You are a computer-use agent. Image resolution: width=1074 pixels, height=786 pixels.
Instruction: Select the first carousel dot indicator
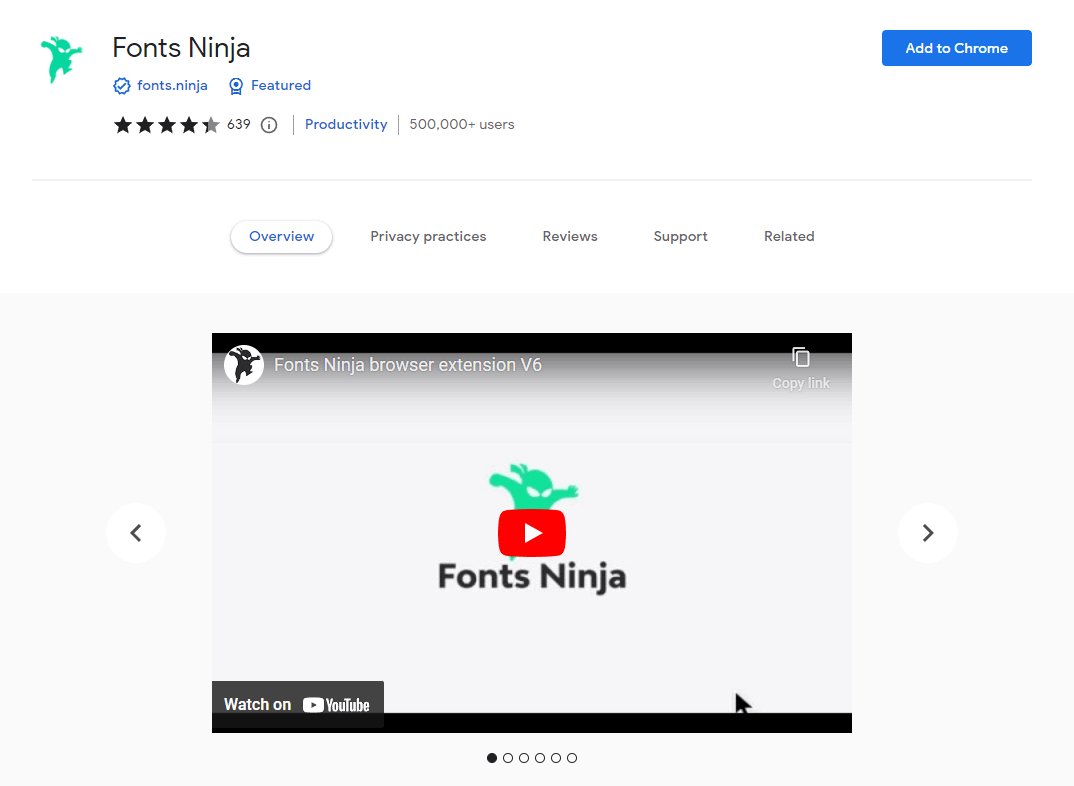[492, 758]
